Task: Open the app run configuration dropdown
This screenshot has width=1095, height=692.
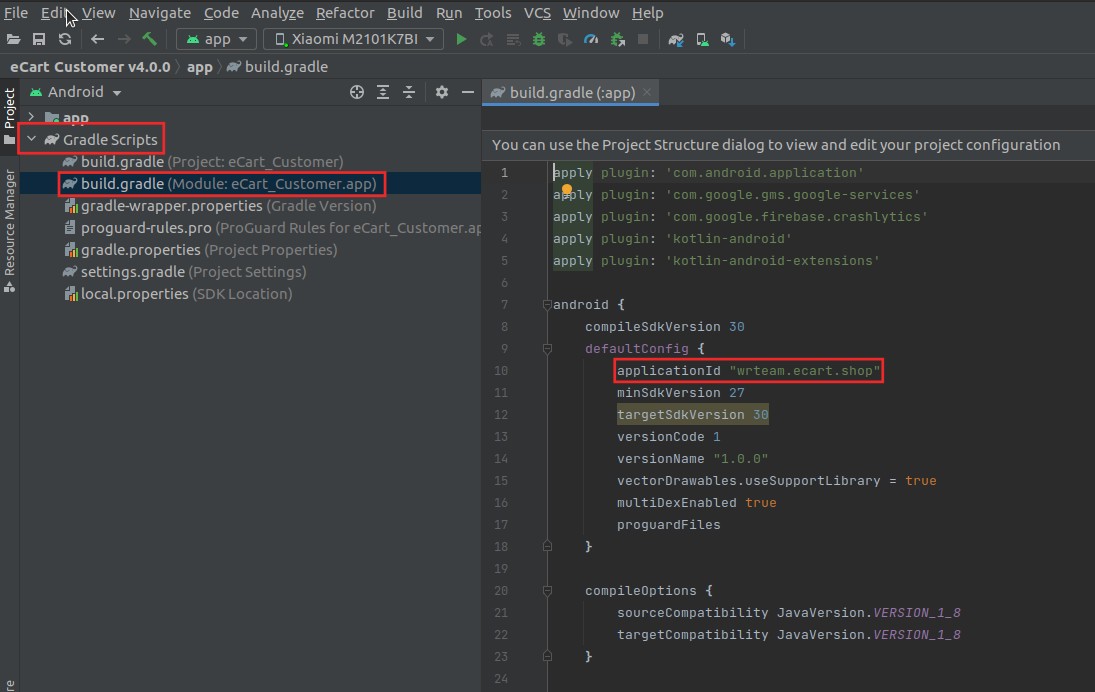Action: click(216, 39)
